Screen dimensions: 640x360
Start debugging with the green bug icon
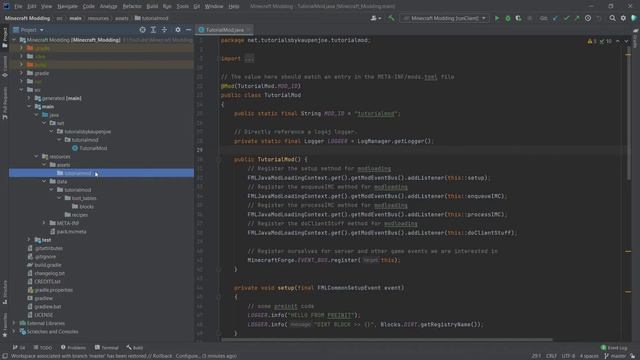tap(508, 18)
